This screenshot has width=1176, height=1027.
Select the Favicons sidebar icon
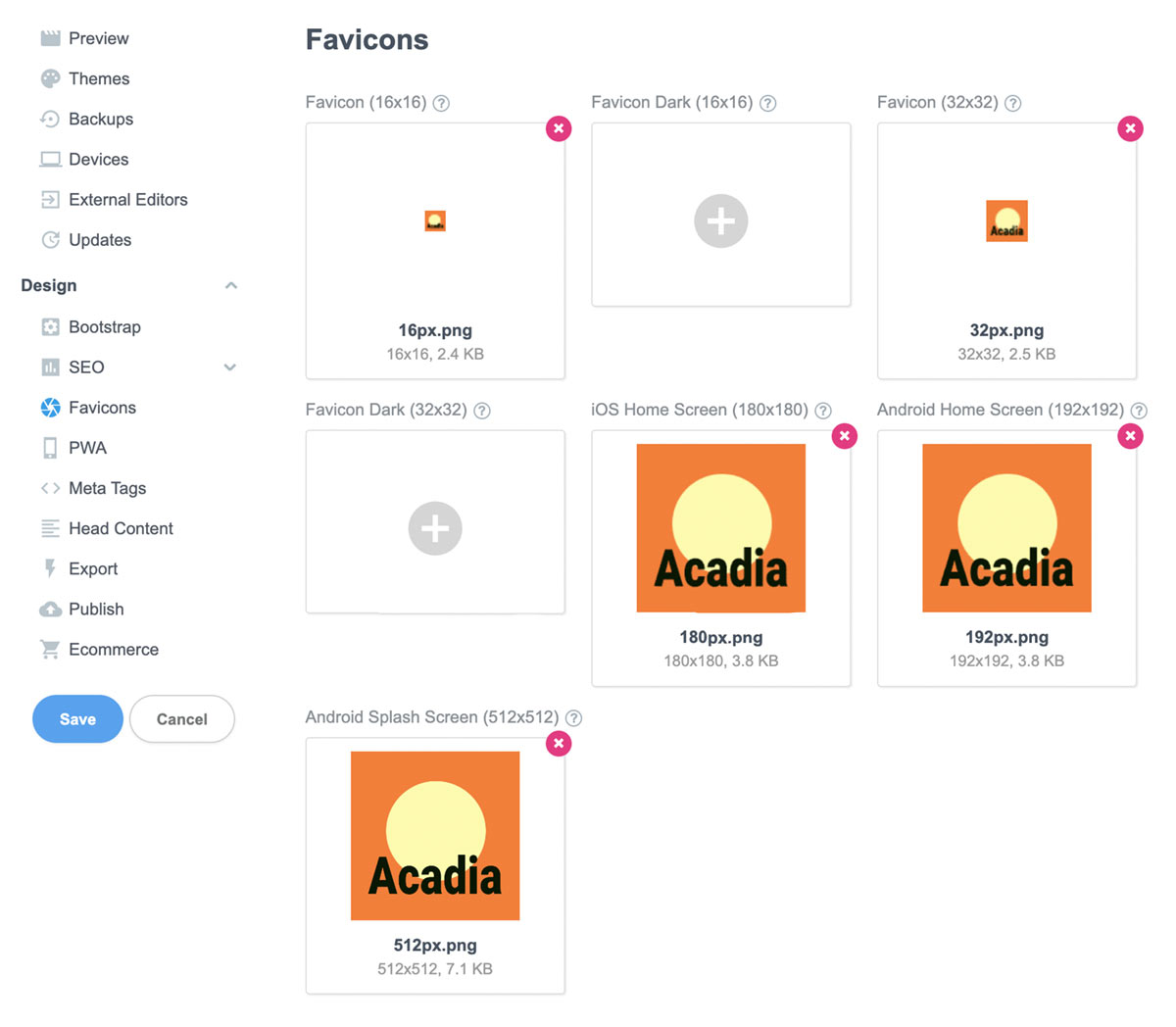(50, 408)
